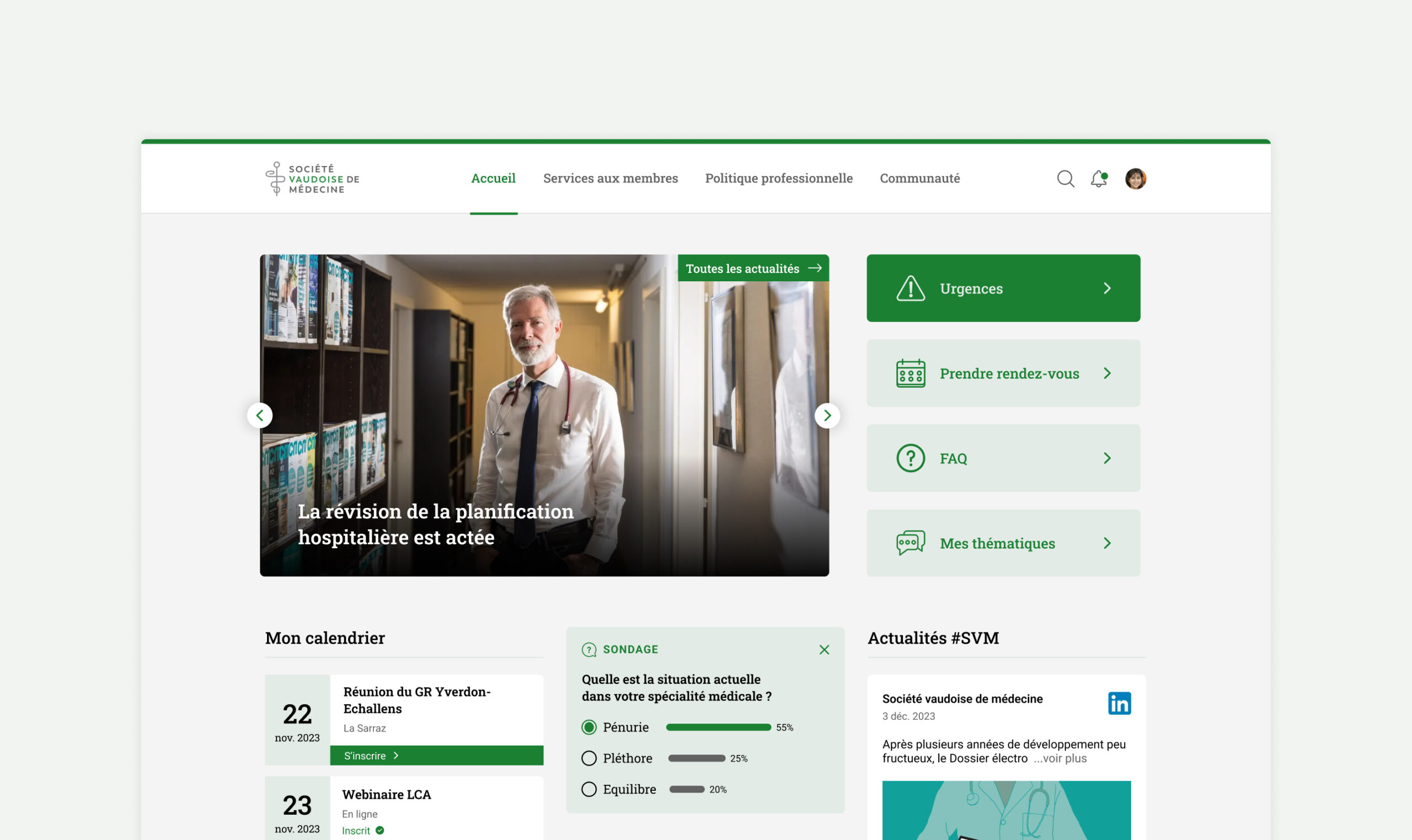Expand the Urgences chevron
The width and height of the screenshot is (1412, 840).
1108,288
